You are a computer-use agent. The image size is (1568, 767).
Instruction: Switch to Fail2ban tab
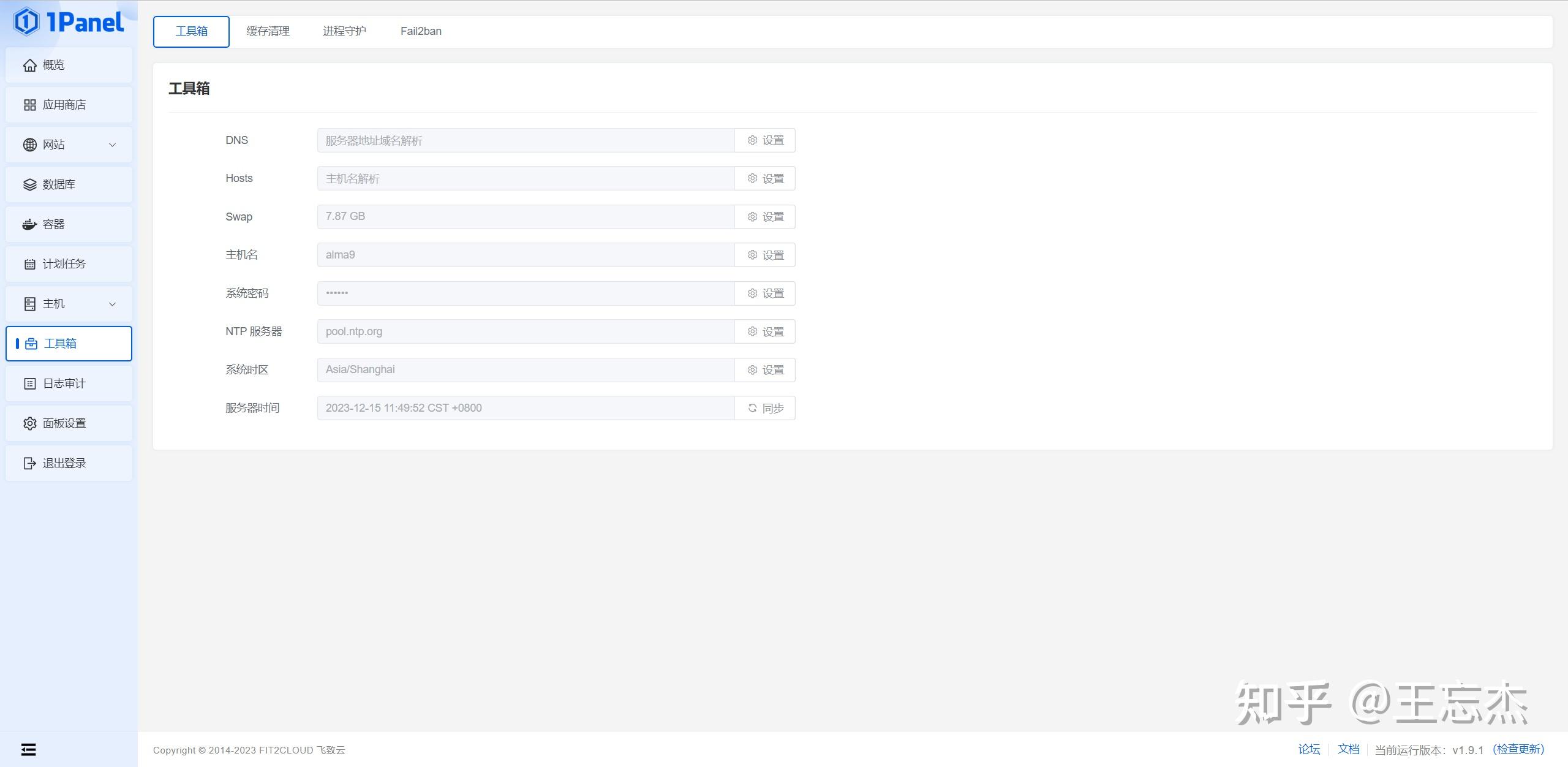point(421,31)
